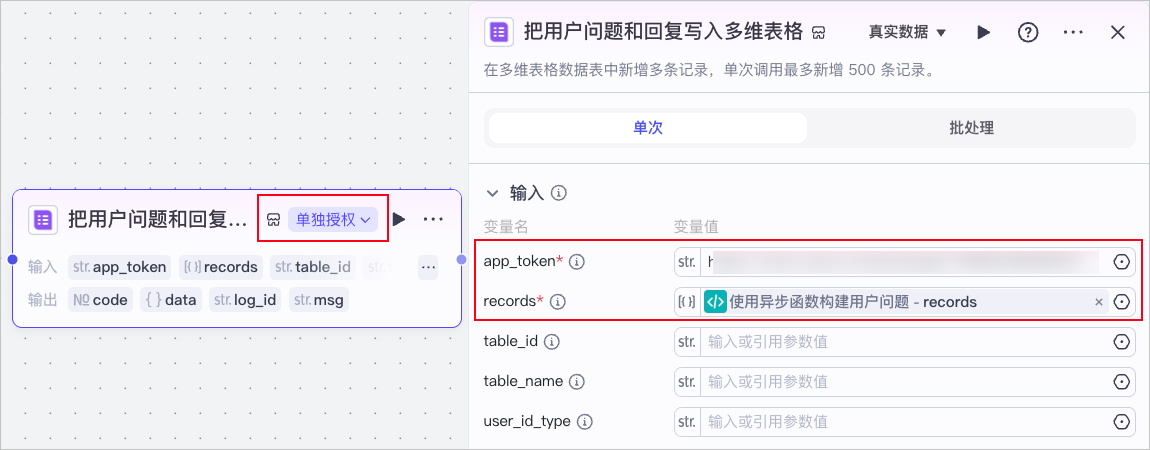This screenshot has width=1150, height=450.
Task: Open variable picker for user_id_type
Action: click(x=1121, y=422)
